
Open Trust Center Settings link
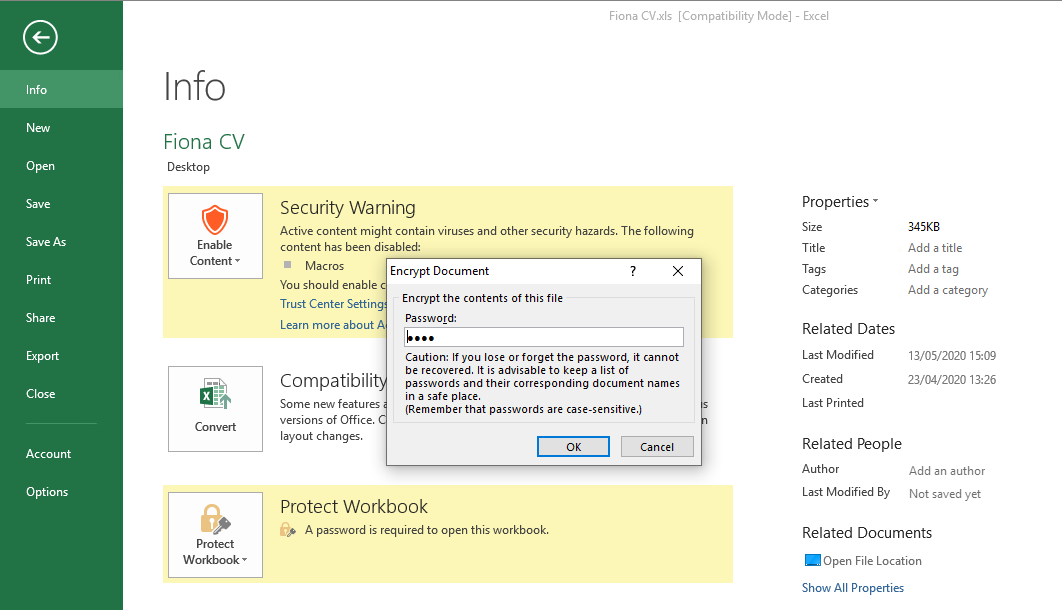(x=333, y=304)
